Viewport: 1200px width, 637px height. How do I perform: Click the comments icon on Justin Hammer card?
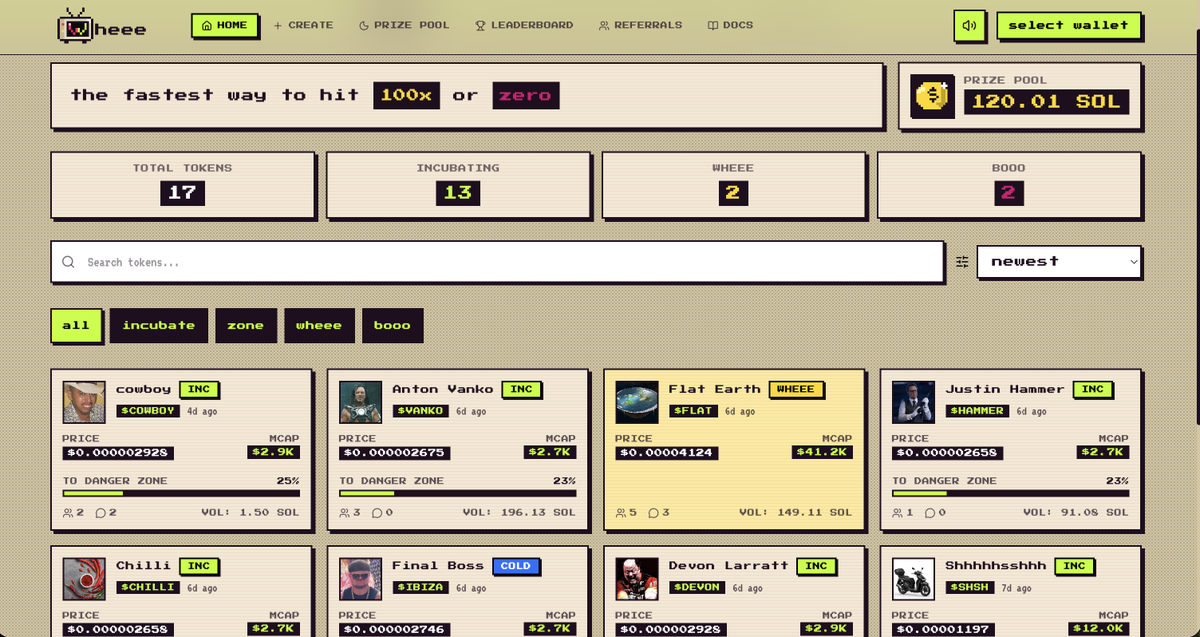click(930, 513)
